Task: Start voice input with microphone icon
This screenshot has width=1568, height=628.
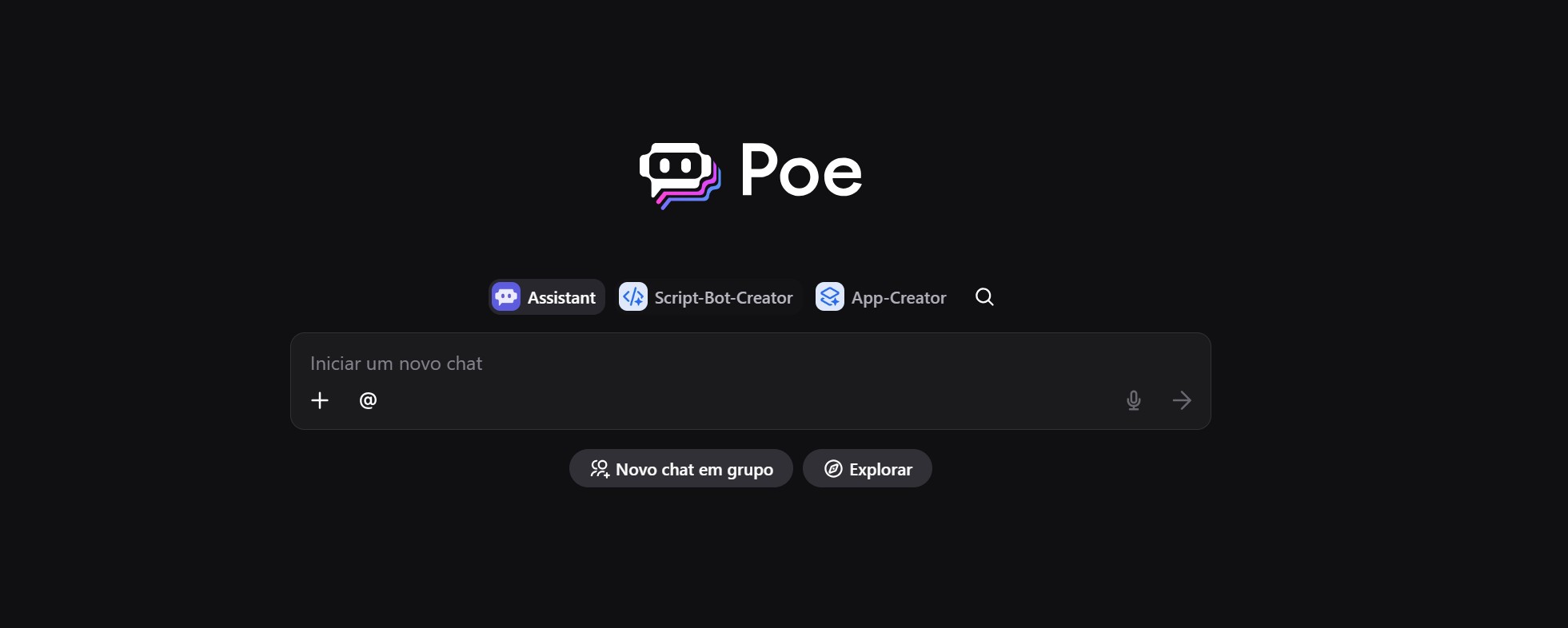Action: 1134,400
